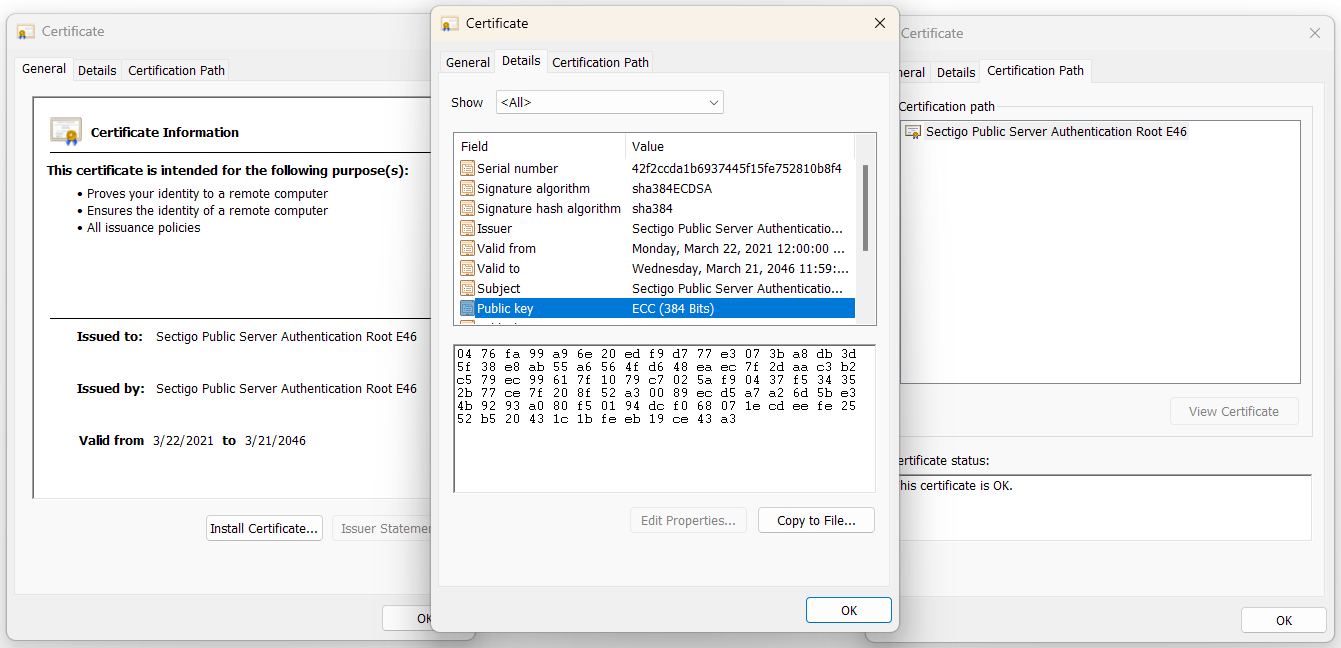The image size is (1341, 648).
Task: Click the Subject field icon
Action: click(467, 288)
